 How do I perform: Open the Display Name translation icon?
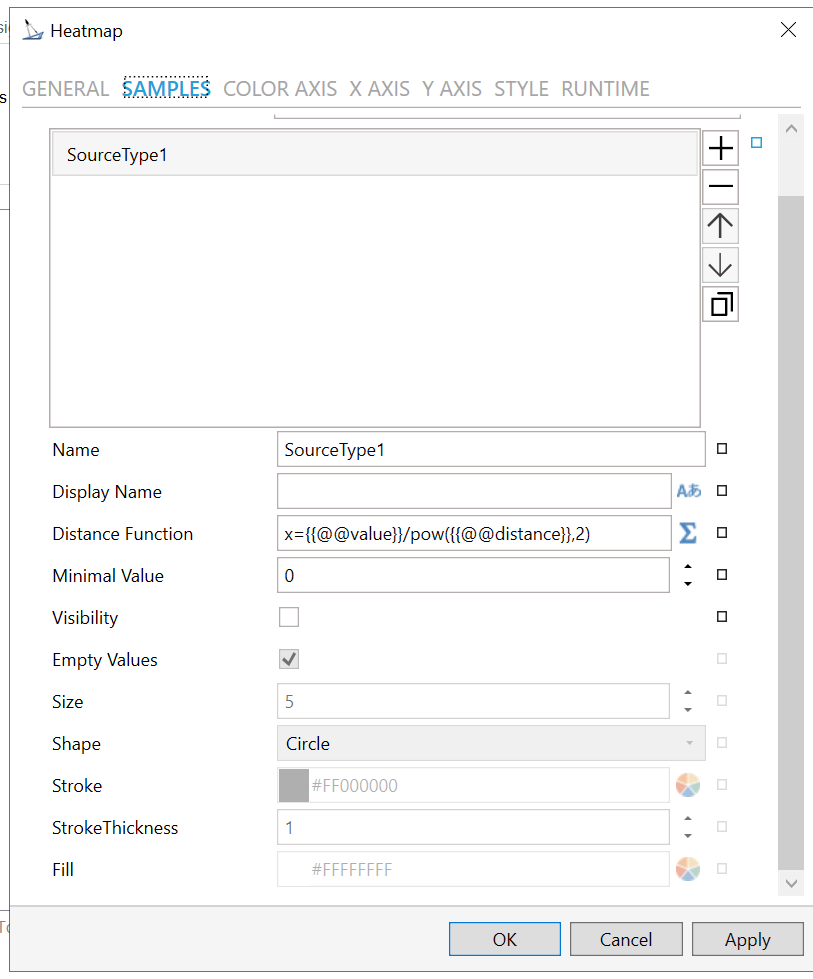pyautogui.click(x=689, y=491)
